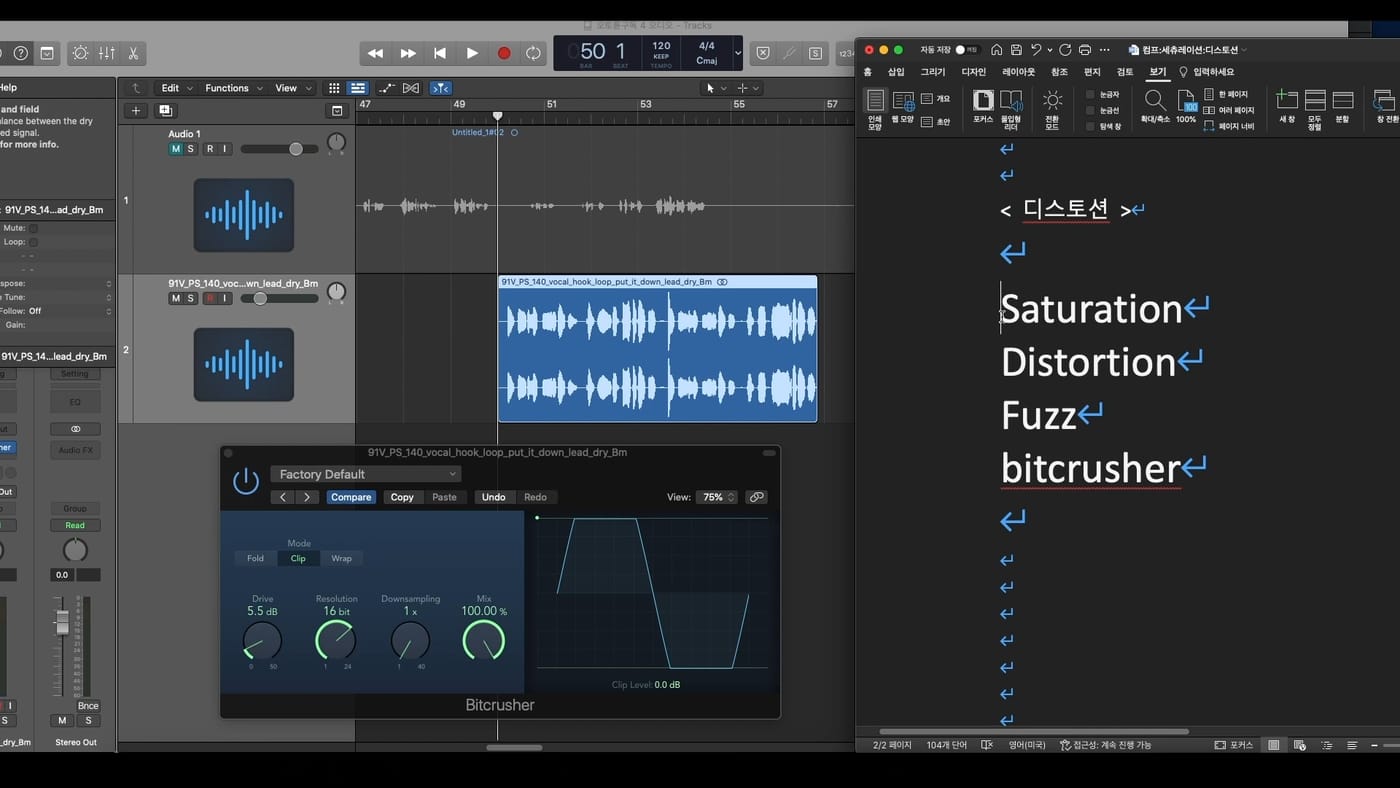Start playback with the Play button
Image resolution: width=1400 pixels, height=788 pixels.
point(472,53)
